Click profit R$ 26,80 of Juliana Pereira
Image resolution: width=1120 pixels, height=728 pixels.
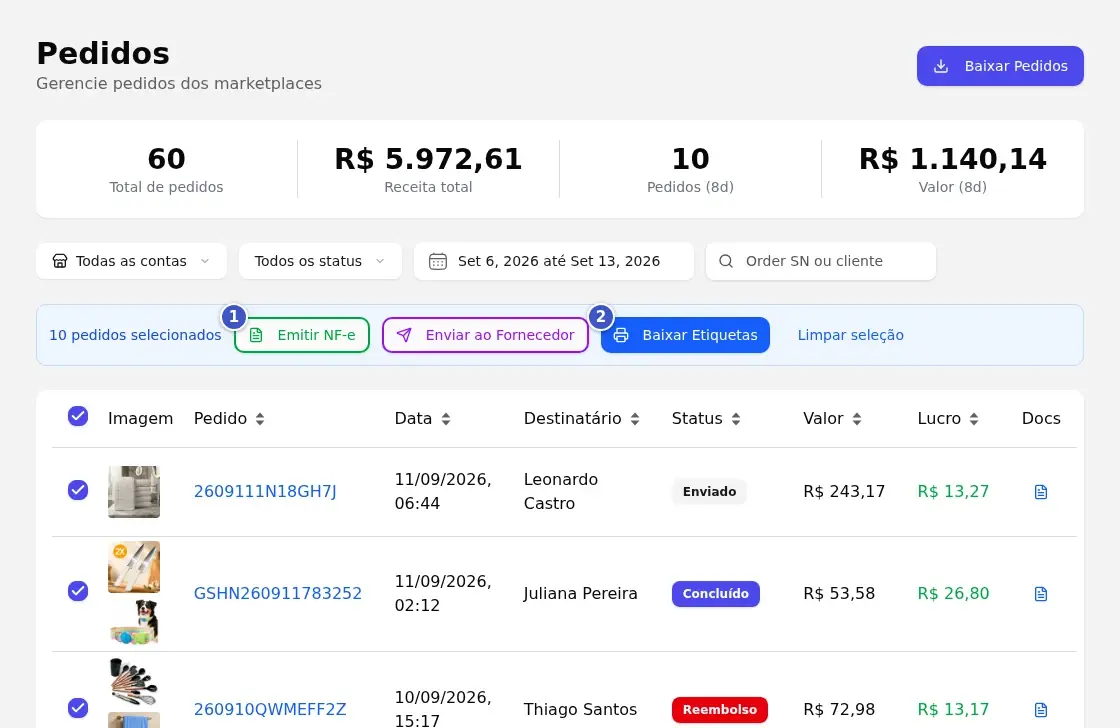pos(953,594)
